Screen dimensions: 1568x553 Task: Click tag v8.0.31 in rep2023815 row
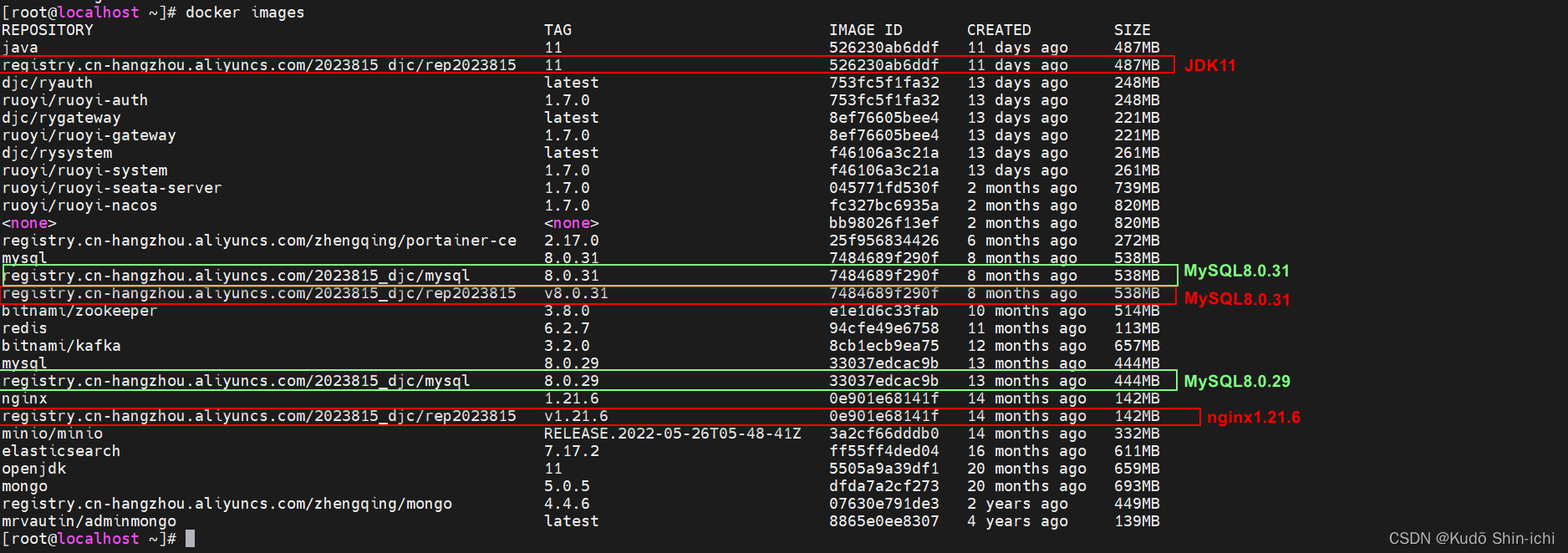[577, 293]
